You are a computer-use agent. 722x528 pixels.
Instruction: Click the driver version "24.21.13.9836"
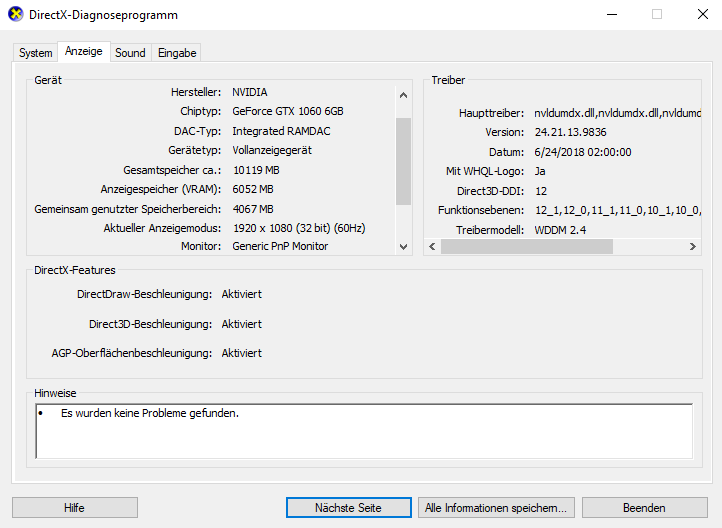pos(571,133)
